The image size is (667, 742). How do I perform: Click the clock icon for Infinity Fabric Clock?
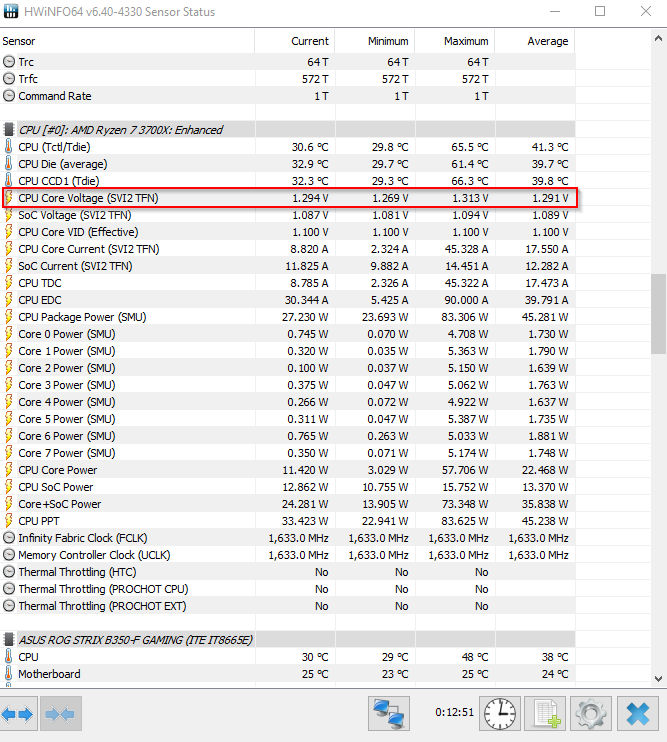(x=9, y=538)
